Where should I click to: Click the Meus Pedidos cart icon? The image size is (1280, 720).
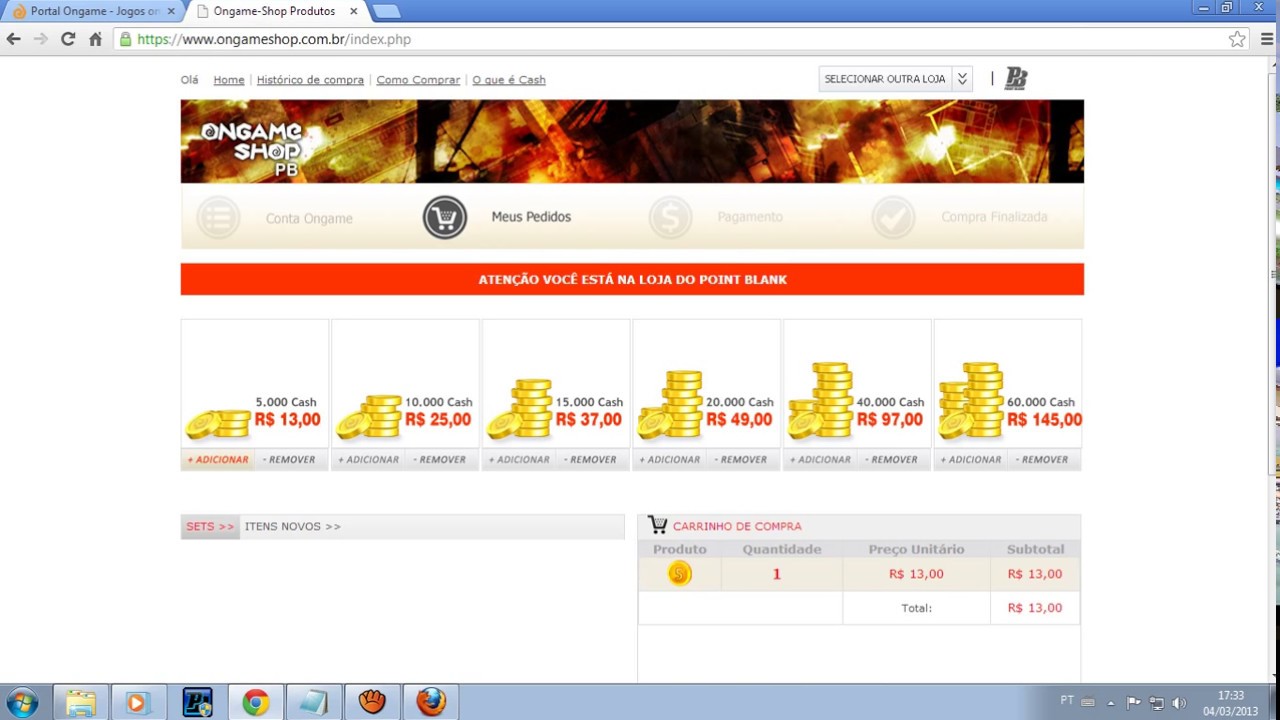pyautogui.click(x=445, y=217)
